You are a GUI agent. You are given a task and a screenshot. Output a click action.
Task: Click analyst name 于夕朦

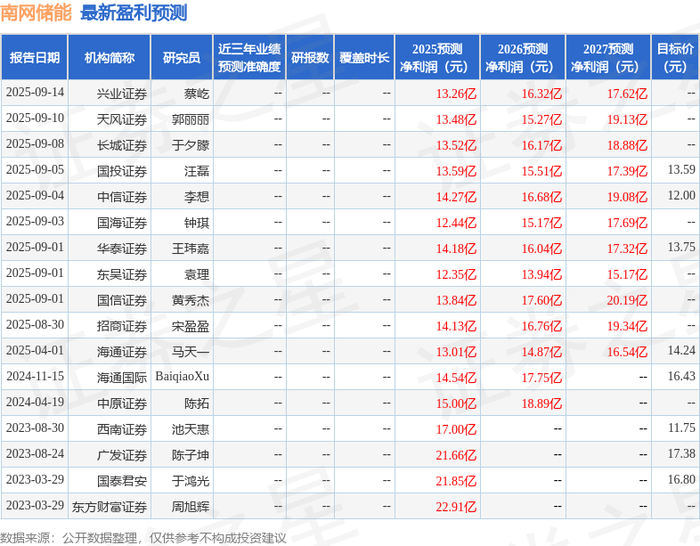pos(190,146)
